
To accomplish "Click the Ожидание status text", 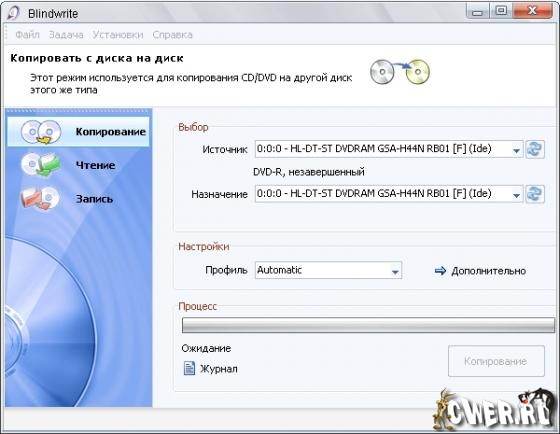I will point(206,348).
